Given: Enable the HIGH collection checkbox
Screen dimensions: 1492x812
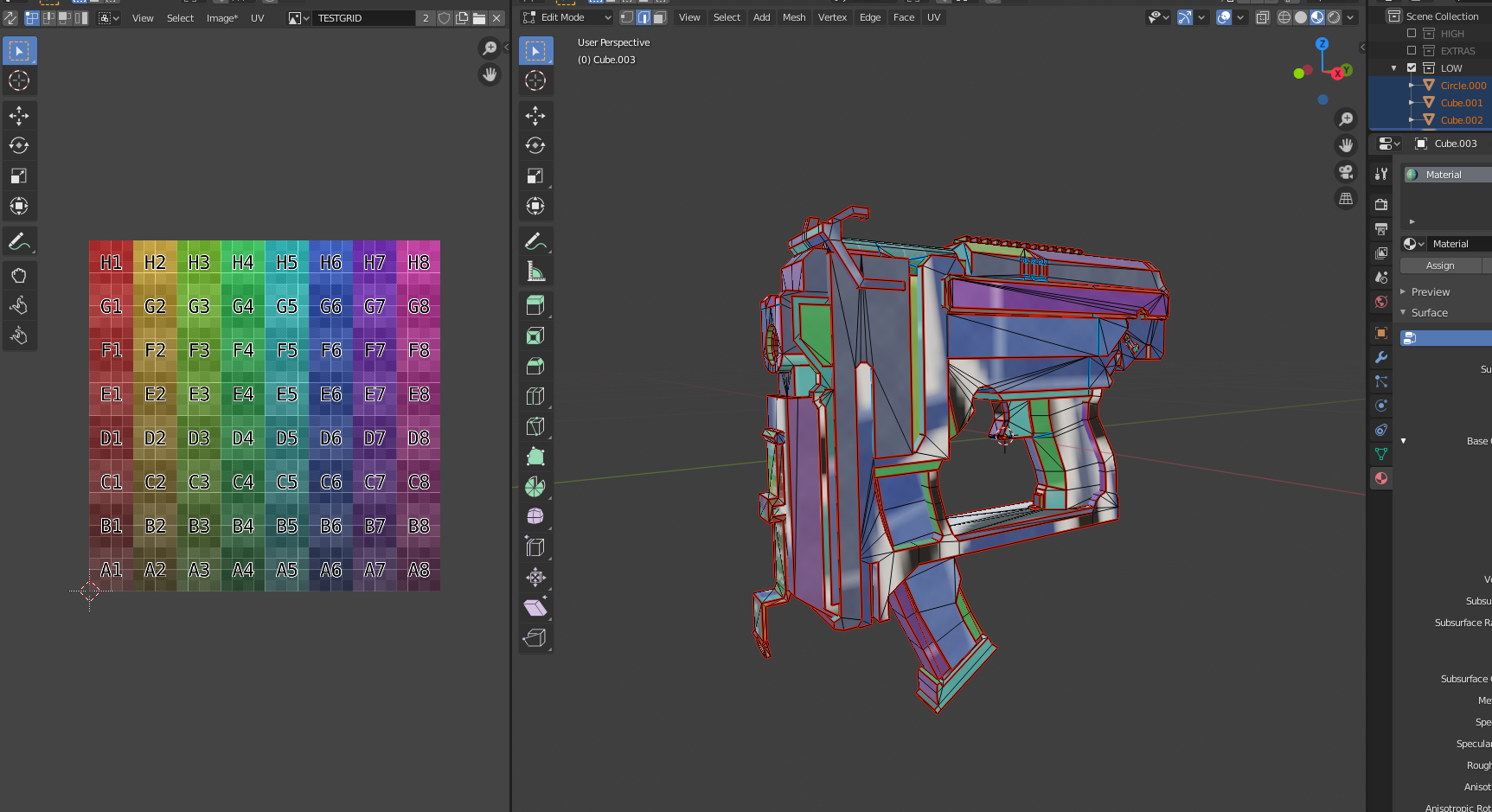Looking at the screenshot, I should coord(1412,33).
